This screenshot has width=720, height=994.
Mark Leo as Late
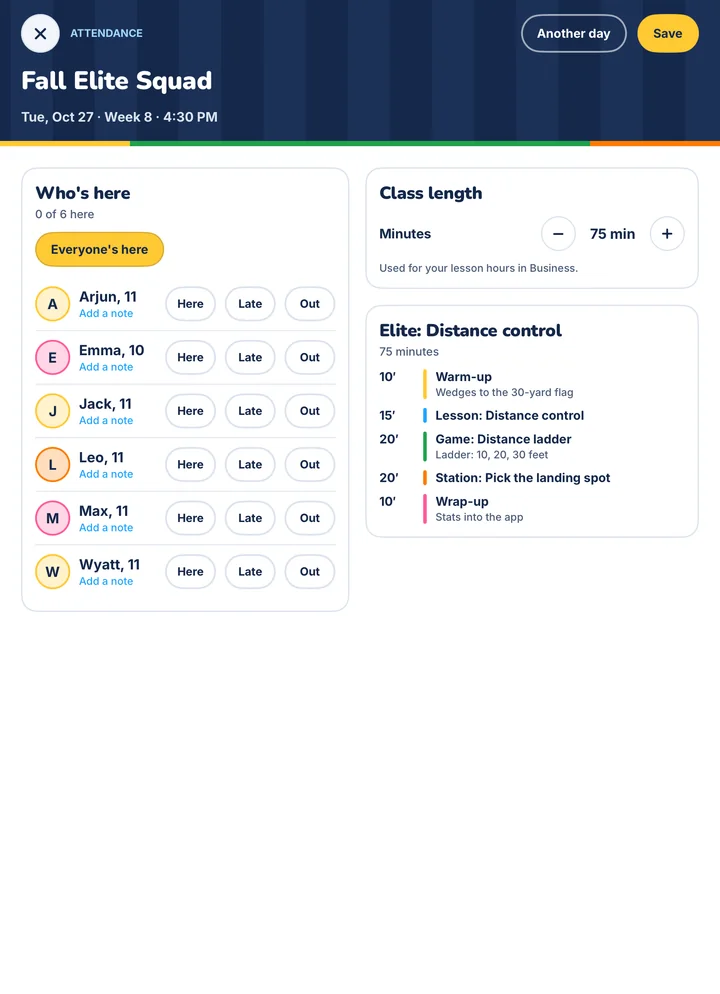[250, 465]
